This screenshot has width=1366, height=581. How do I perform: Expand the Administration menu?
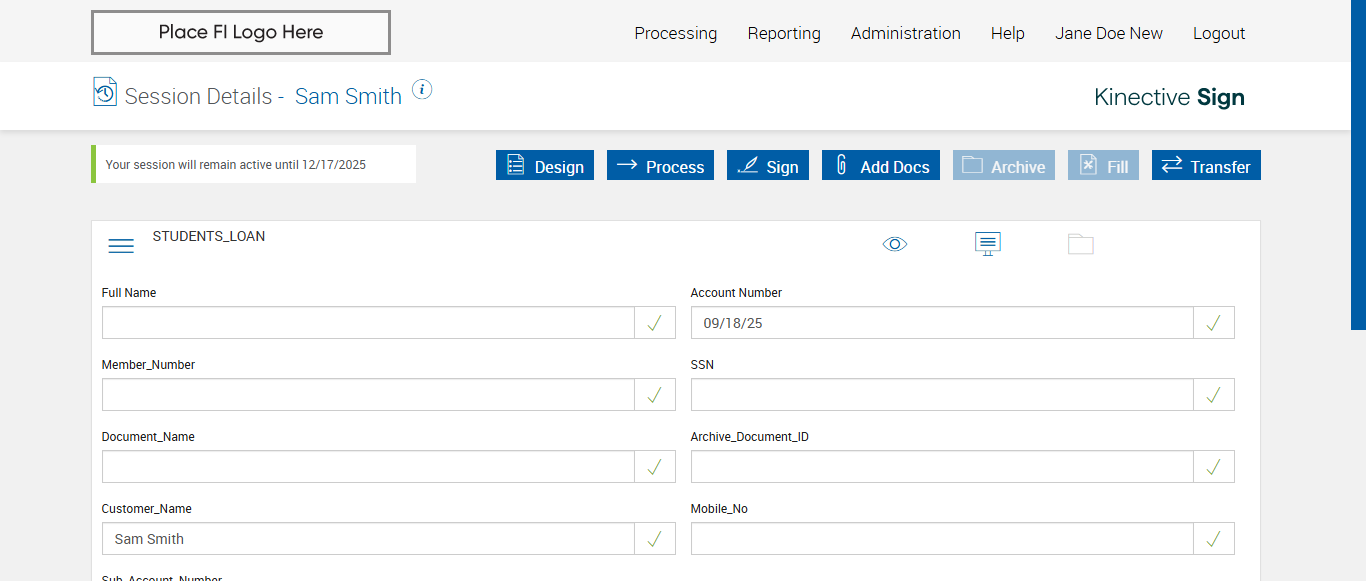click(906, 33)
